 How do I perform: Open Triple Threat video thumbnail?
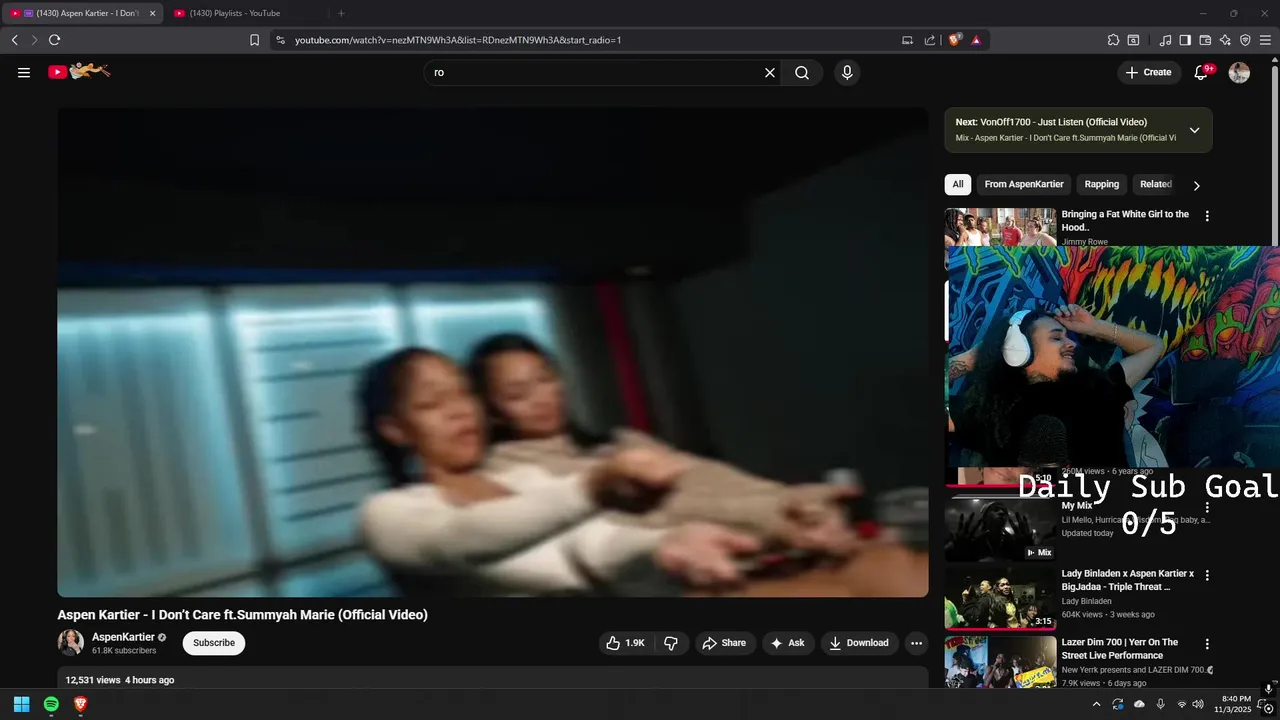[x=1000, y=598]
